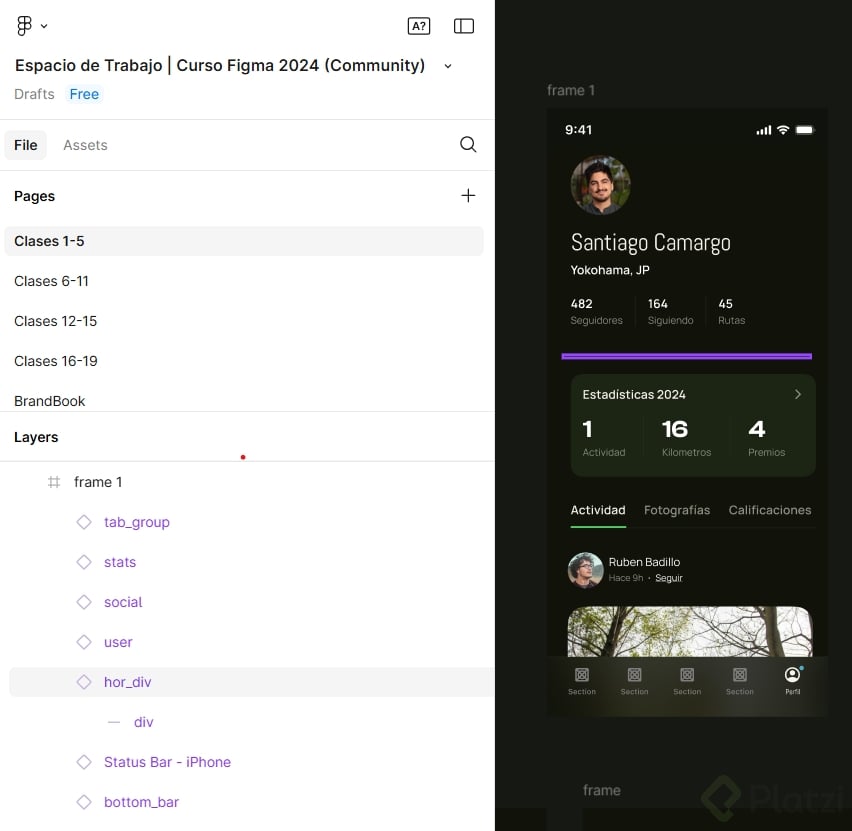Viewport: 852px width, 831px height.
Task: Click the 16 Kilometros statistic
Action: (686, 438)
